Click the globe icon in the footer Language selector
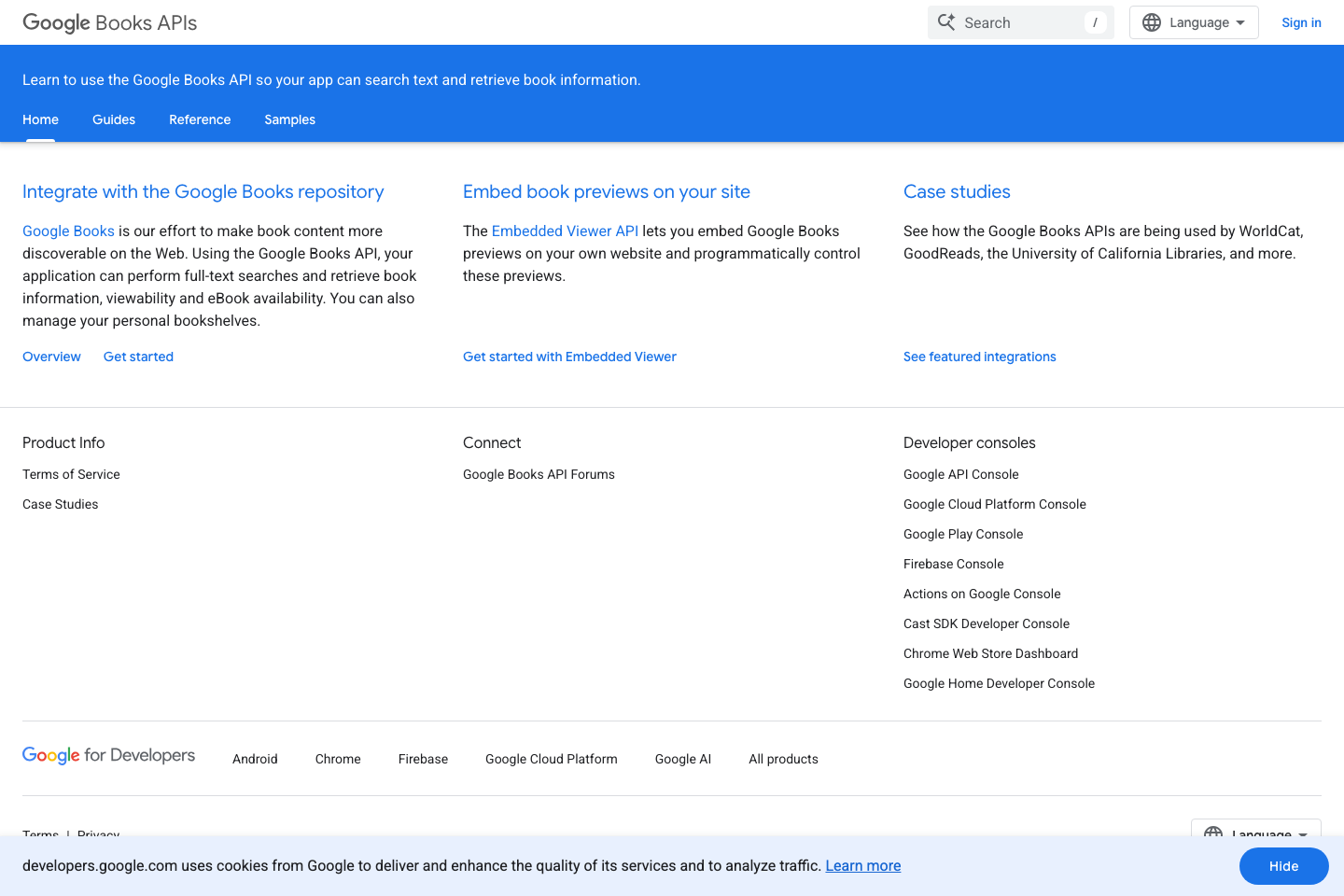The height and width of the screenshot is (896, 1344). point(1214,834)
